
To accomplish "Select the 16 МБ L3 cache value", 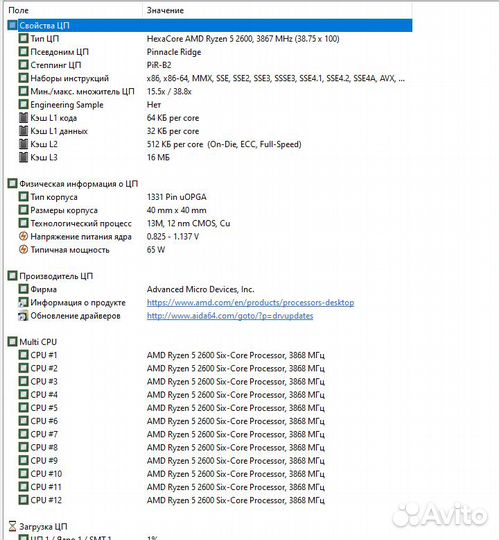I will [x=158, y=157].
